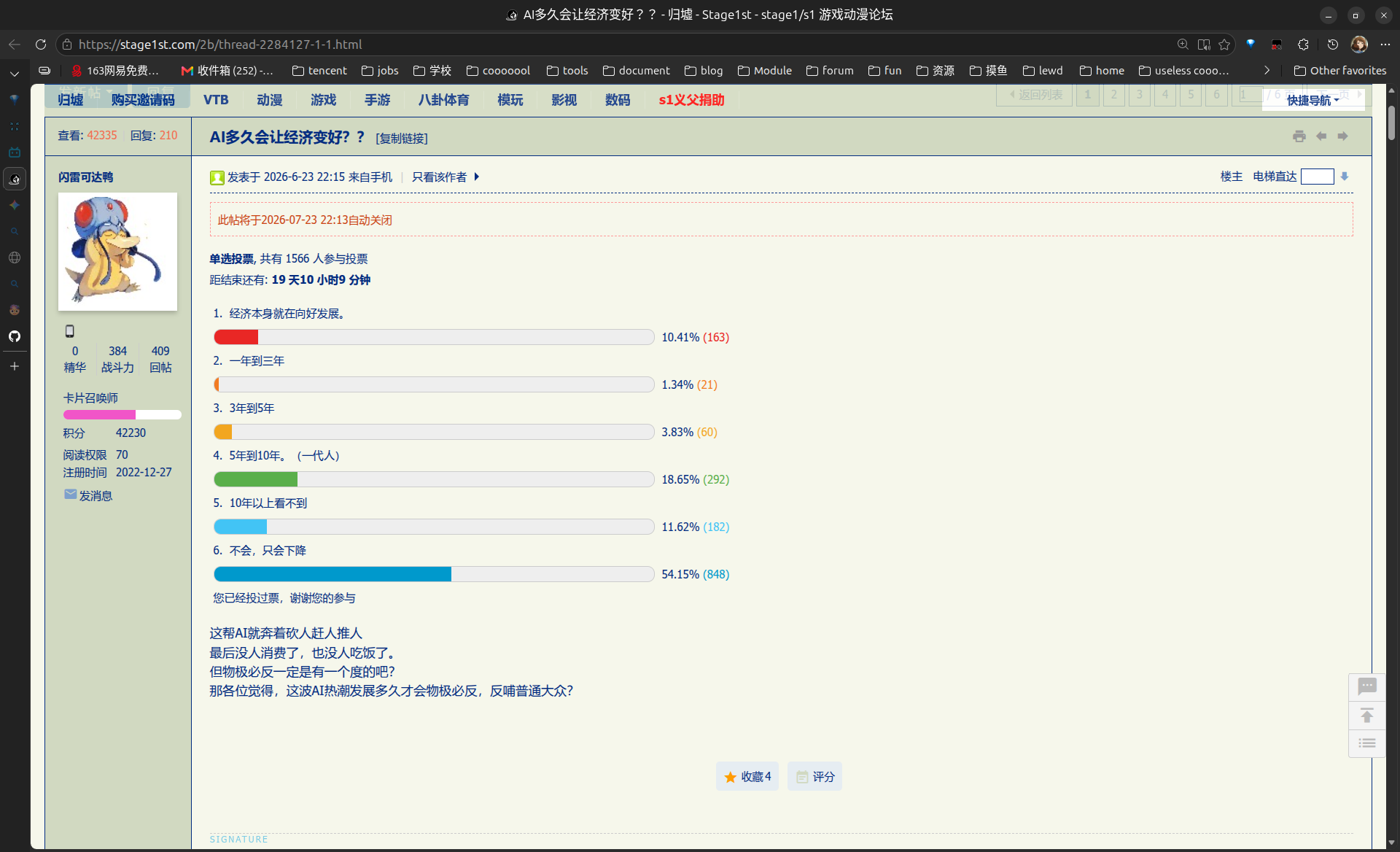Click the browser back arrow

(x=15, y=44)
